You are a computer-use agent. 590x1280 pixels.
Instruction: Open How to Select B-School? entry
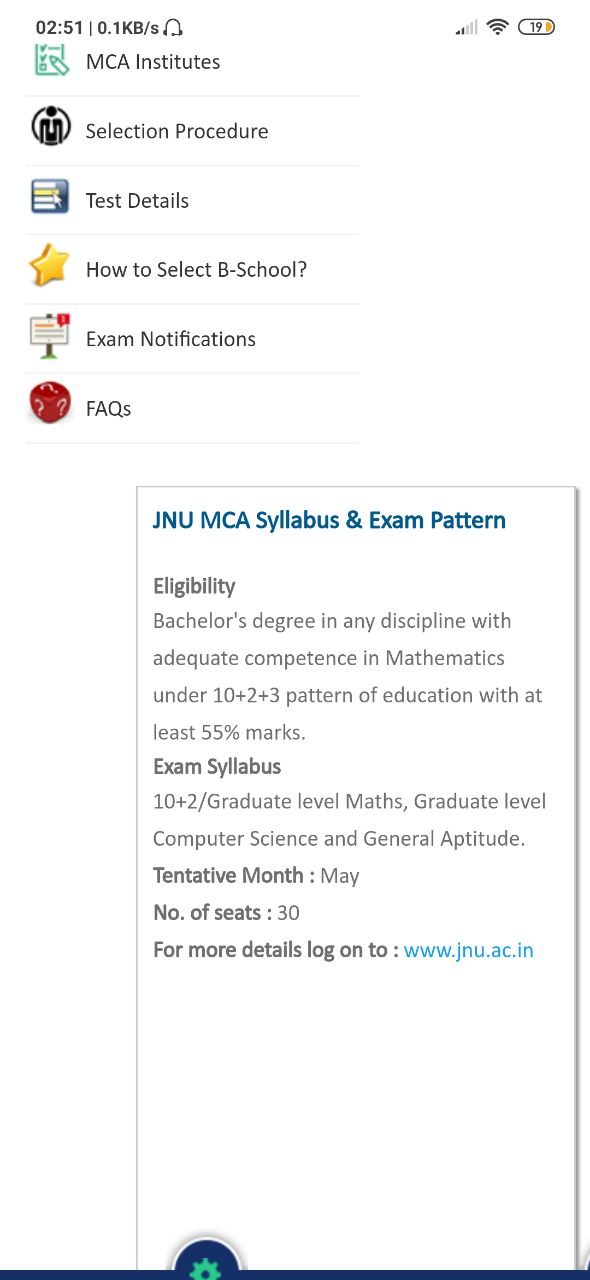tap(193, 270)
